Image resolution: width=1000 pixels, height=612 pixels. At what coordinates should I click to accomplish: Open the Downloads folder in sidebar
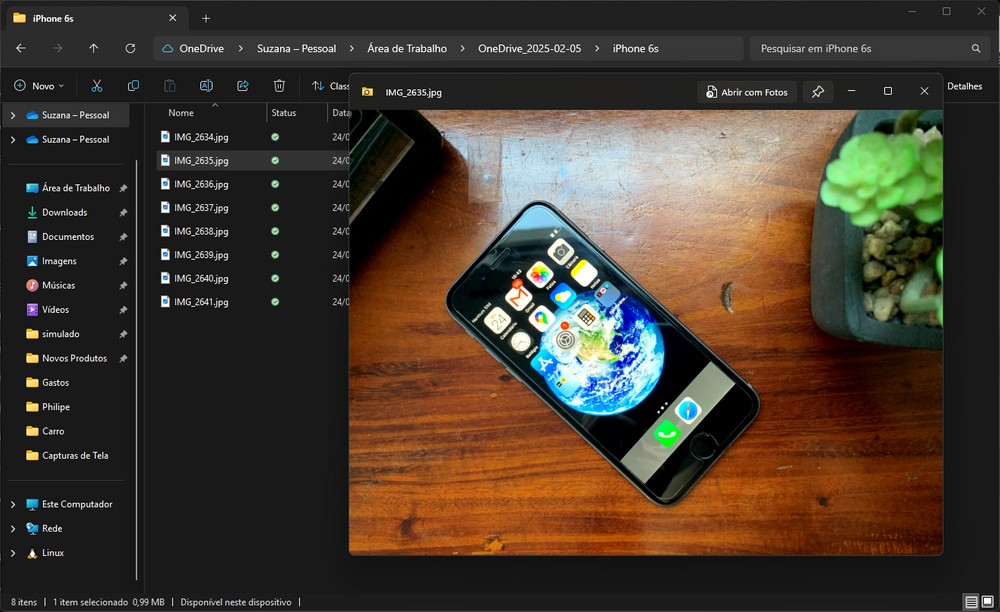64,213
